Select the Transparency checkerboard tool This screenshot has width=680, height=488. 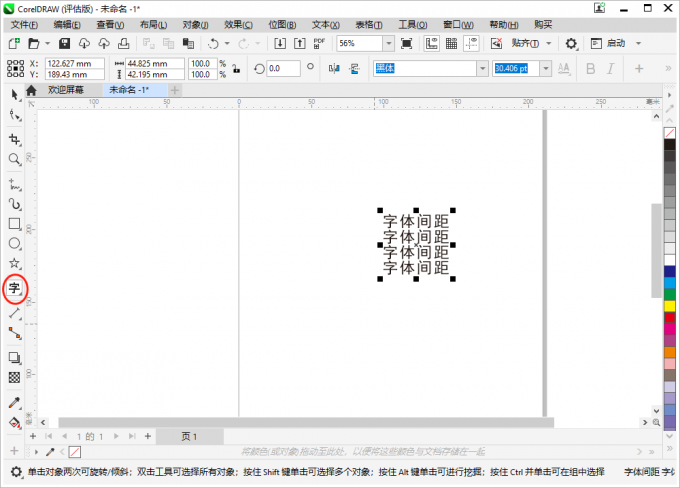15,378
